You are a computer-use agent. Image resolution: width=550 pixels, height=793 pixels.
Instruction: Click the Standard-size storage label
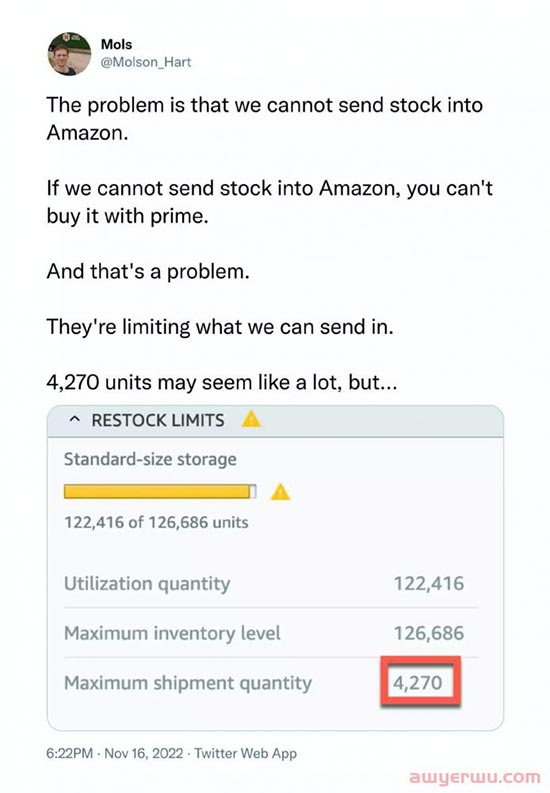click(x=150, y=459)
